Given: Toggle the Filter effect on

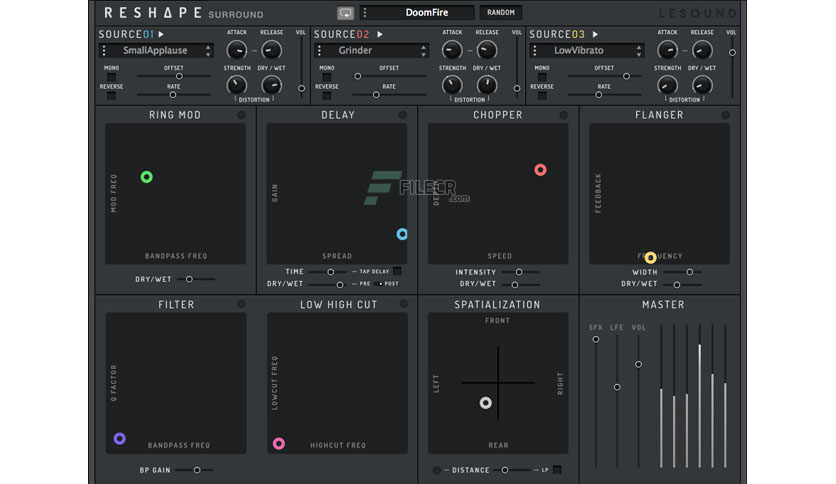Looking at the screenshot, I should [x=242, y=304].
